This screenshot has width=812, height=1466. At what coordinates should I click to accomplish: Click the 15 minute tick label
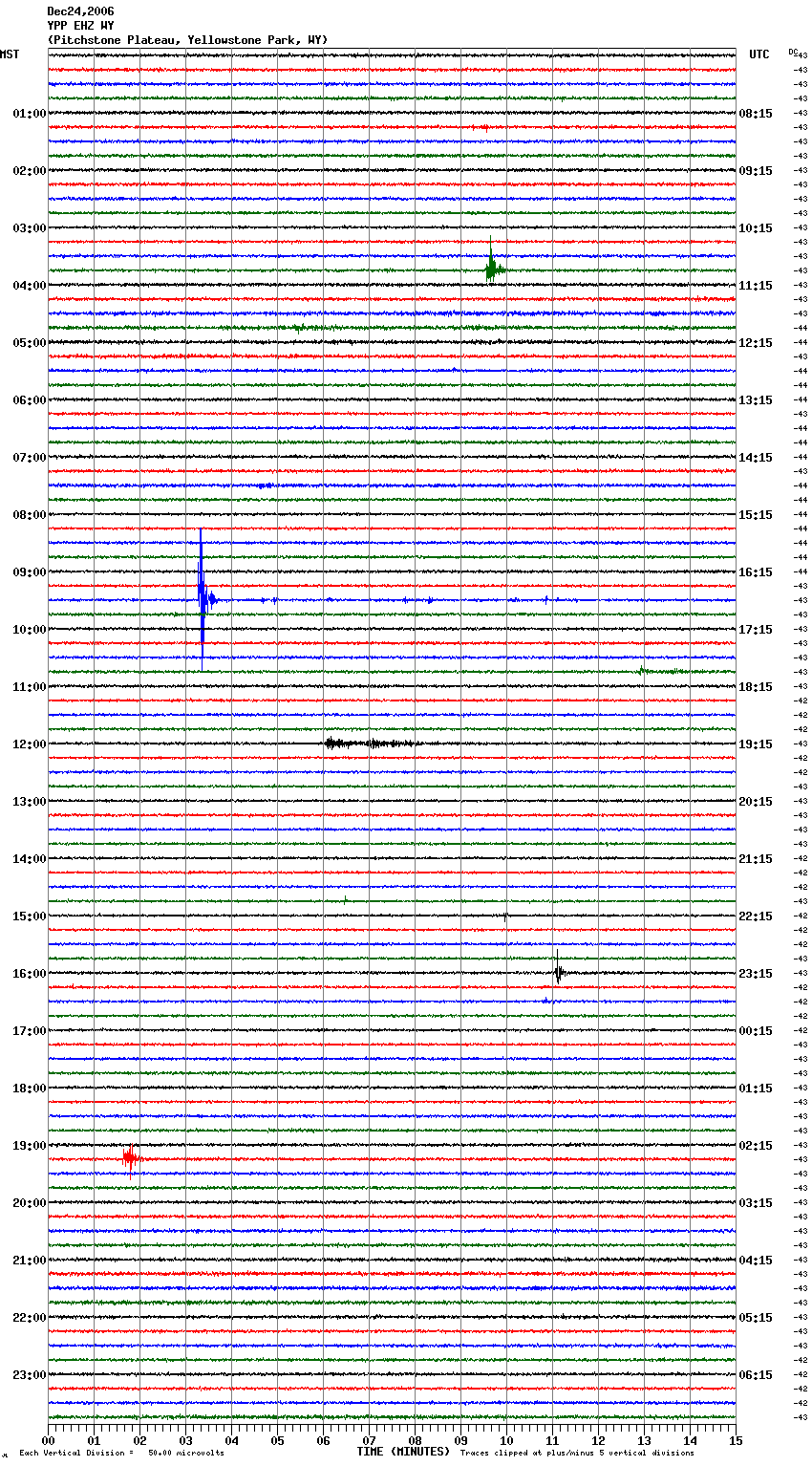pyautogui.click(x=736, y=1441)
